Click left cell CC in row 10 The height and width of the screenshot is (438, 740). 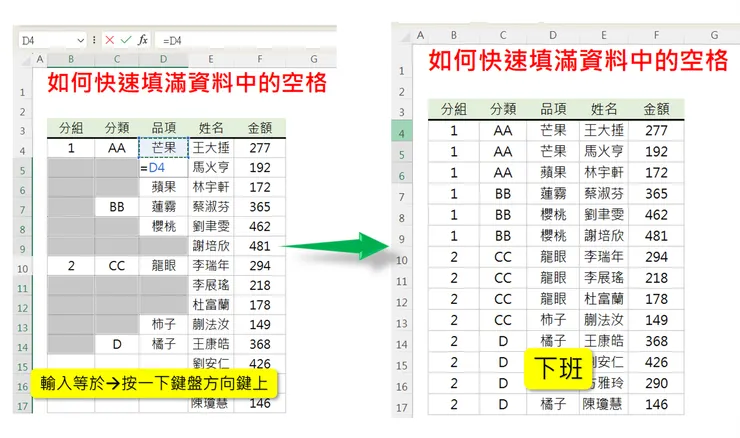(117, 266)
